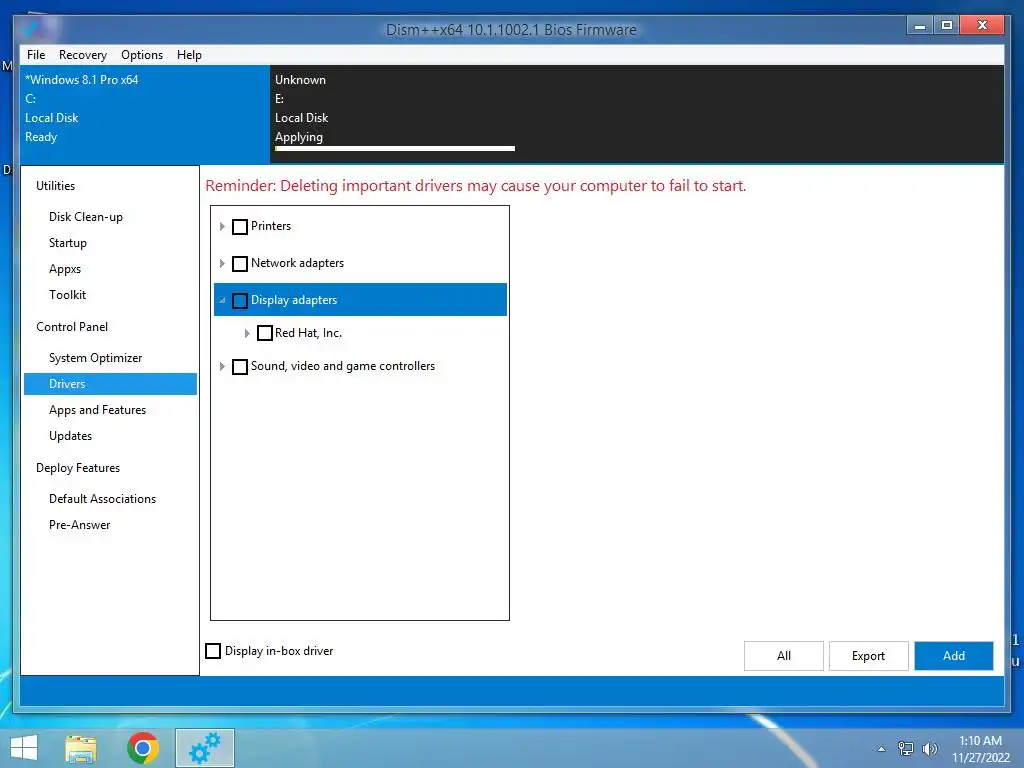
Task: Open the Windows Start button
Action: tap(24, 748)
